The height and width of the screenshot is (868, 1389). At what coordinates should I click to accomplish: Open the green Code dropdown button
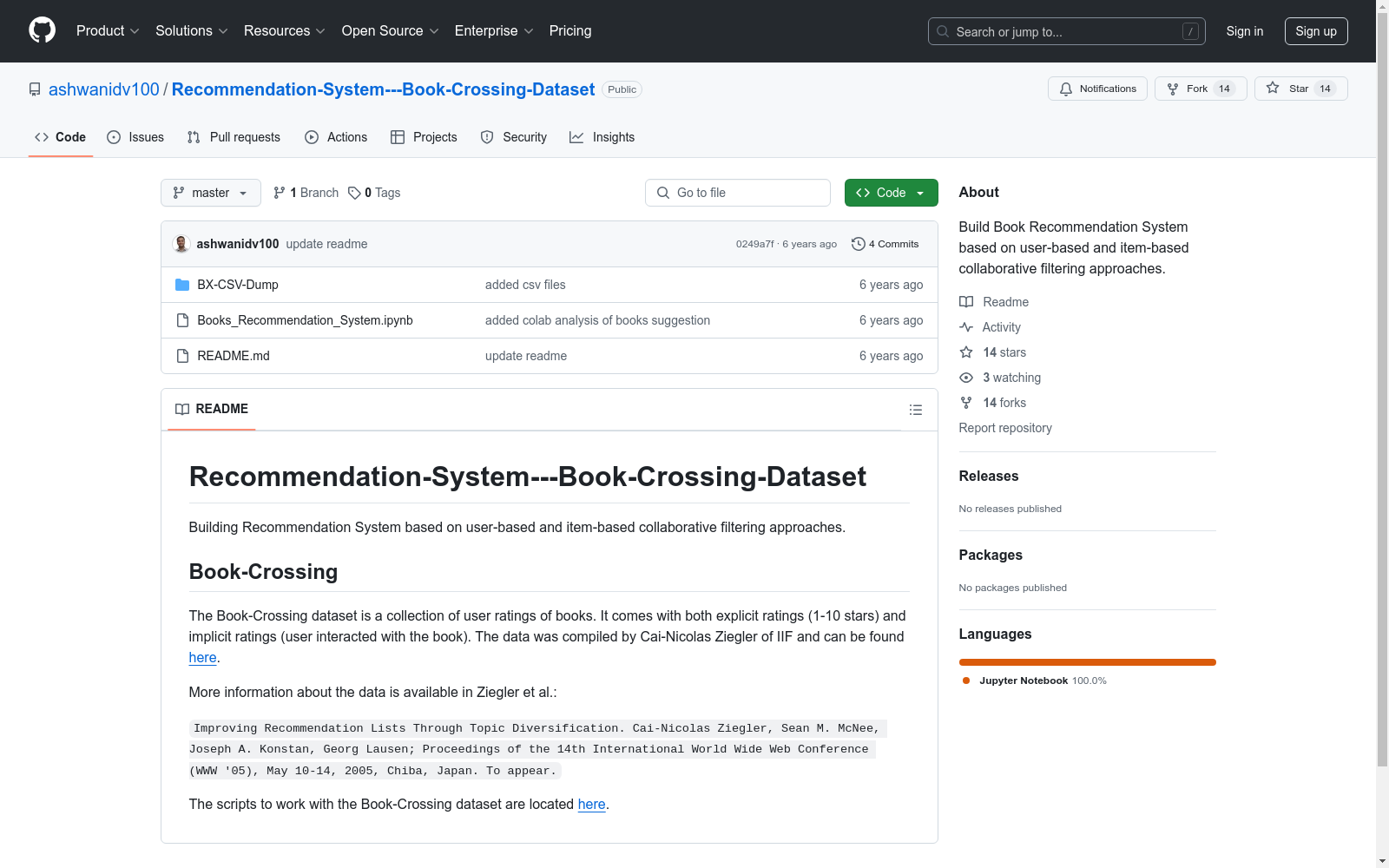pyautogui.click(x=892, y=193)
